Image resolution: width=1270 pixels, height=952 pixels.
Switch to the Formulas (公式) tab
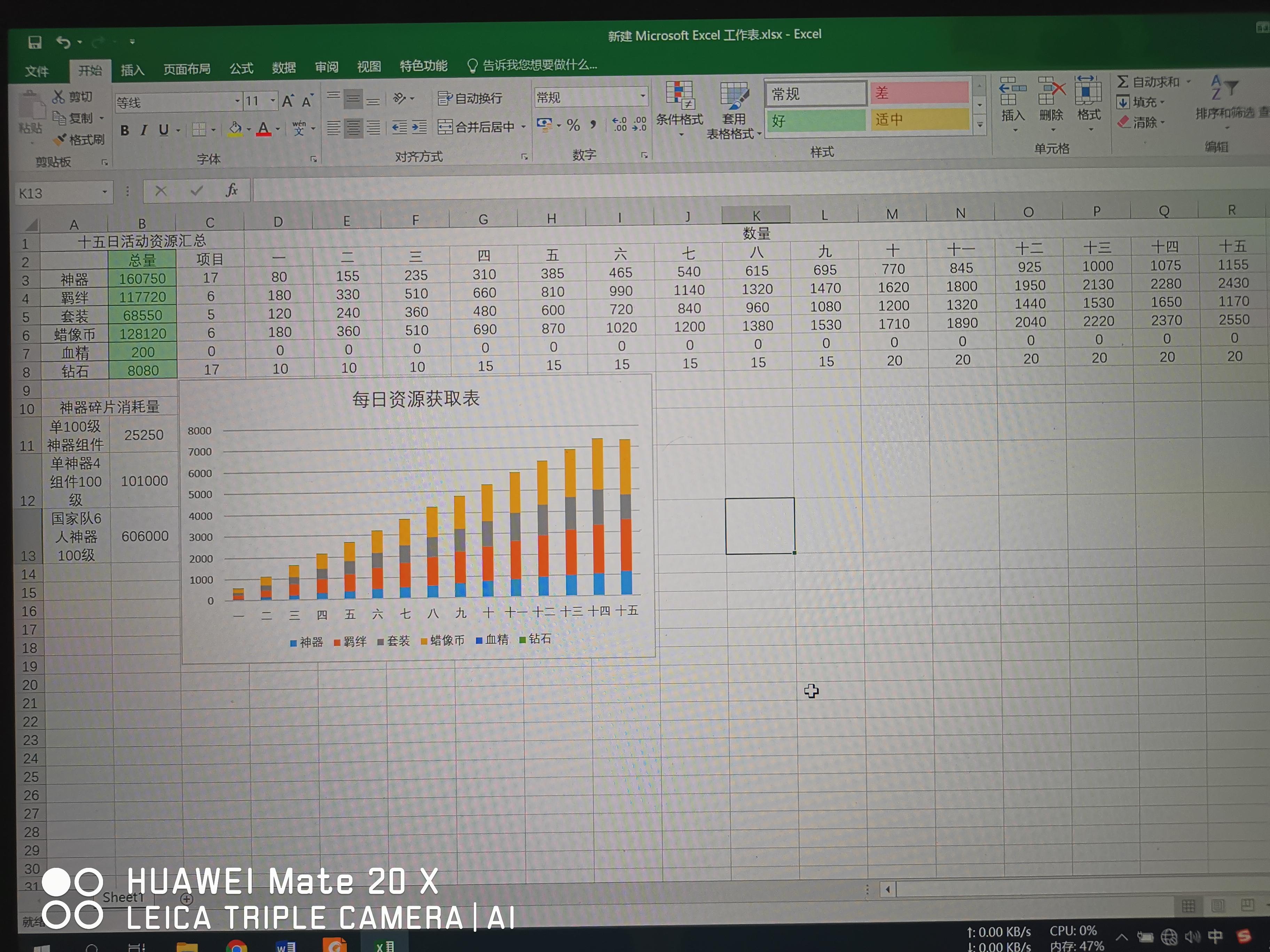[x=241, y=68]
